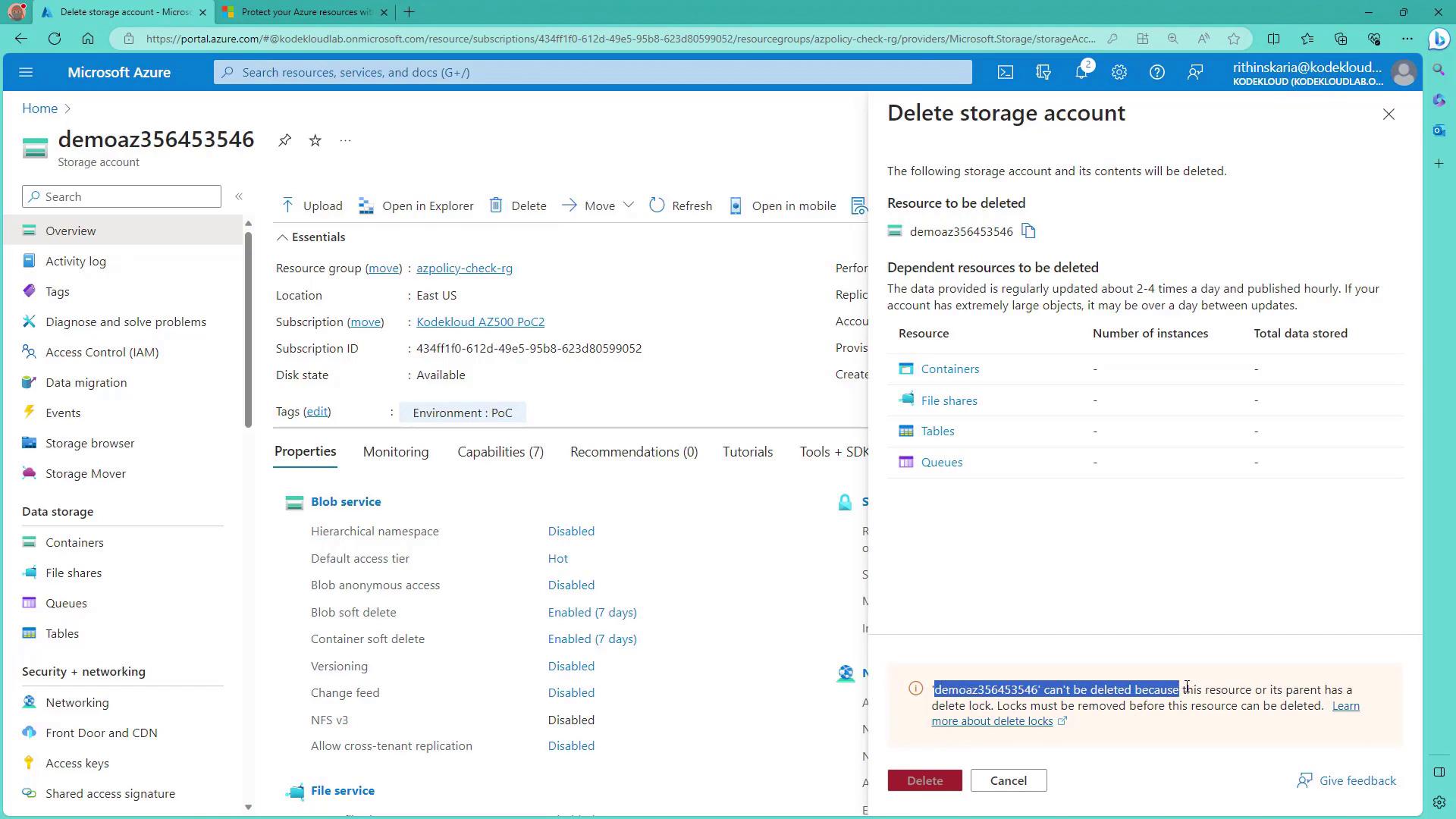Close the Delete storage account pane
Image resolution: width=1456 pixels, height=819 pixels.
(x=1389, y=115)
